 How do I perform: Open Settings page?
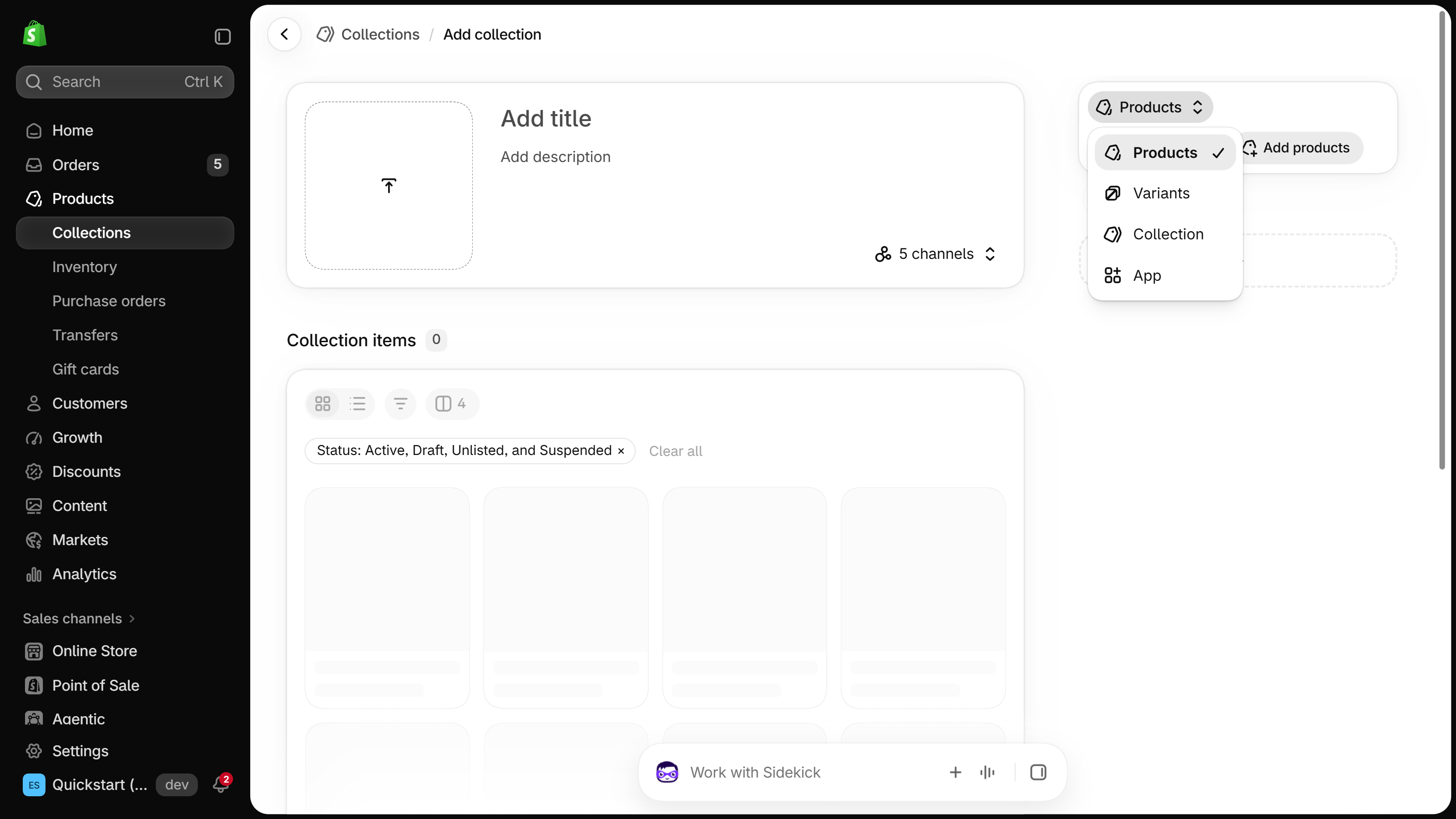point(125,751)
